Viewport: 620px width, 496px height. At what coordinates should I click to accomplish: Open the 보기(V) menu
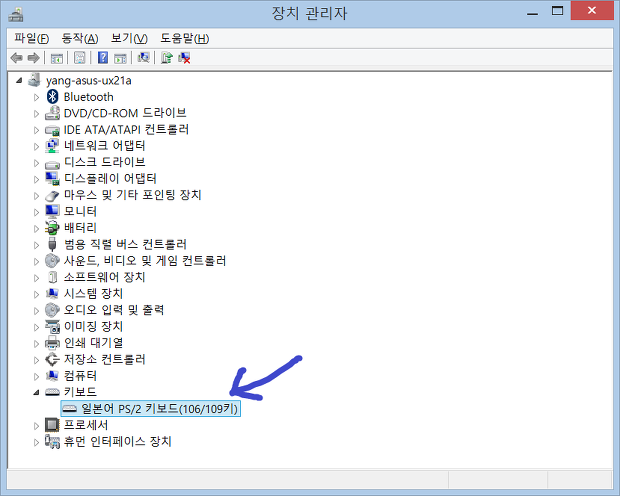coord(129,38)
